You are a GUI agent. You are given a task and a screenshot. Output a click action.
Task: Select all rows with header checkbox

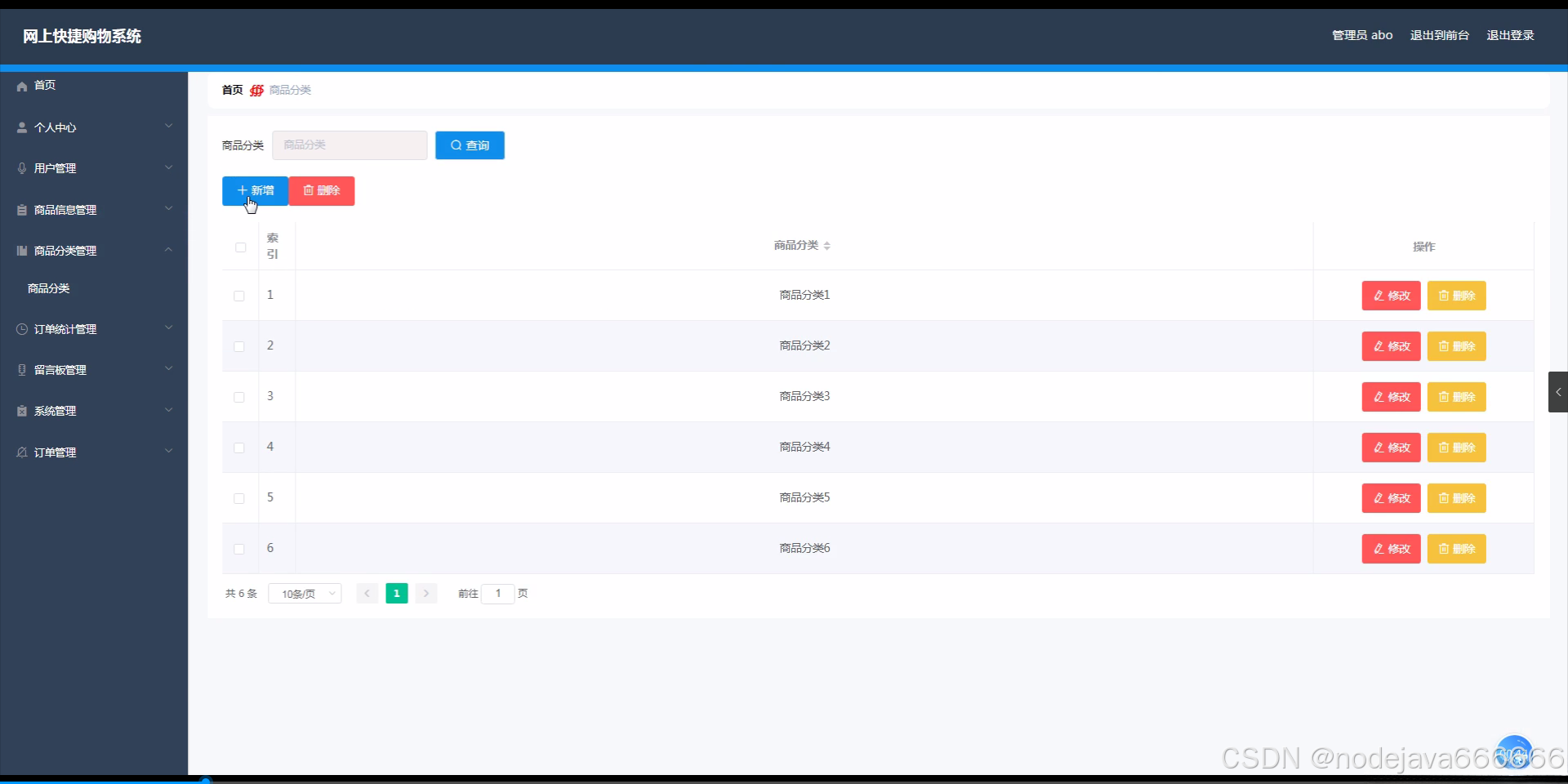pyautogui.click(x=240, y=247)
